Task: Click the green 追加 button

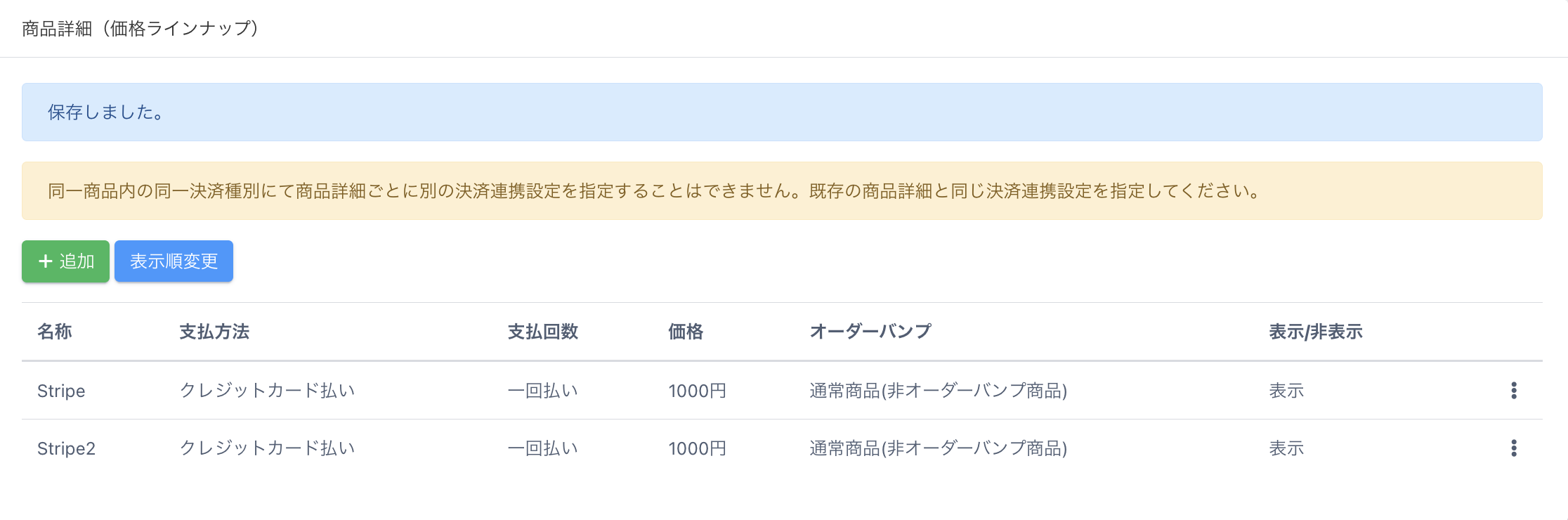Action: coord(65,261)
